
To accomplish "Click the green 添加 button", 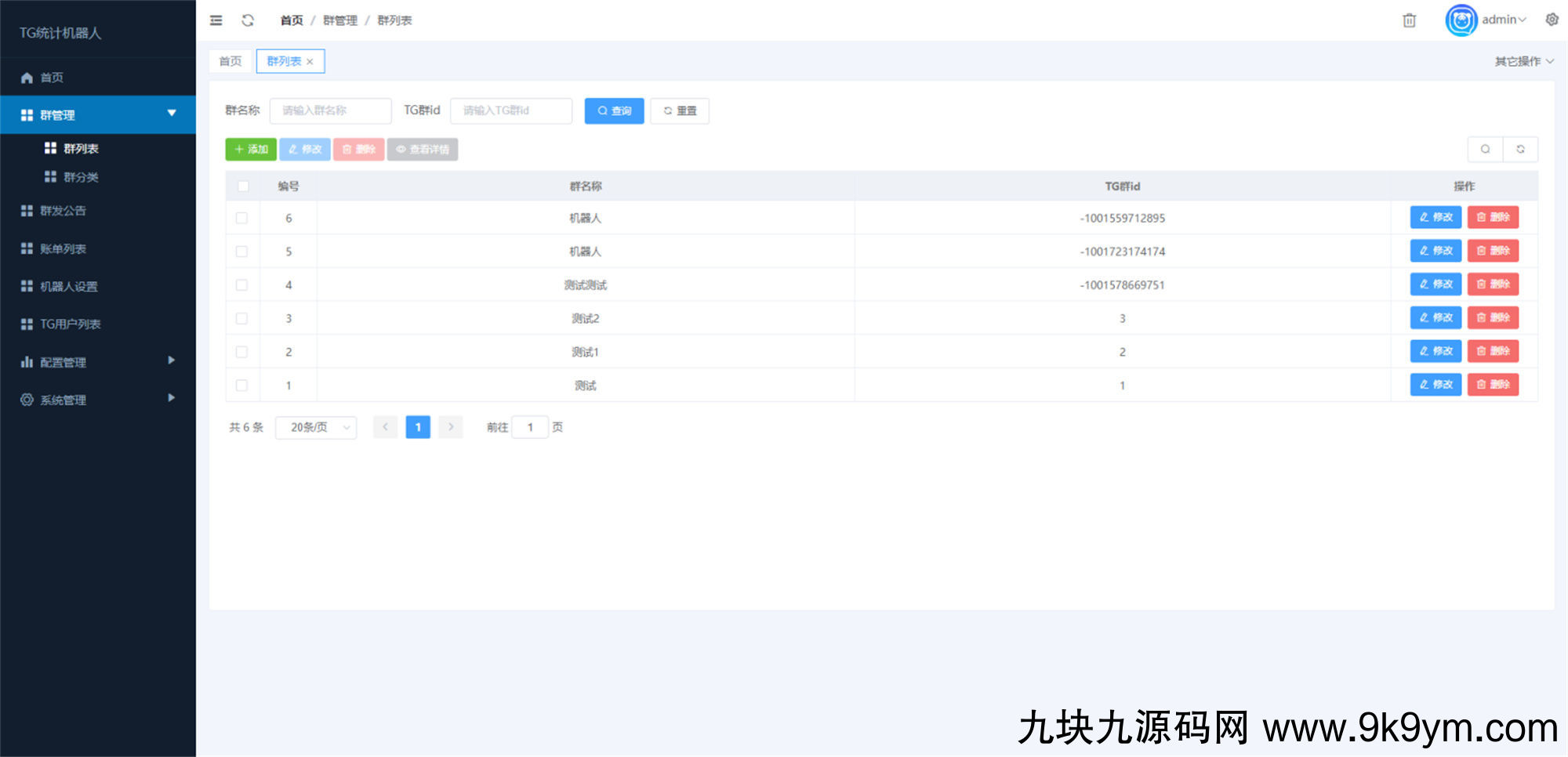I will point(251,149).
